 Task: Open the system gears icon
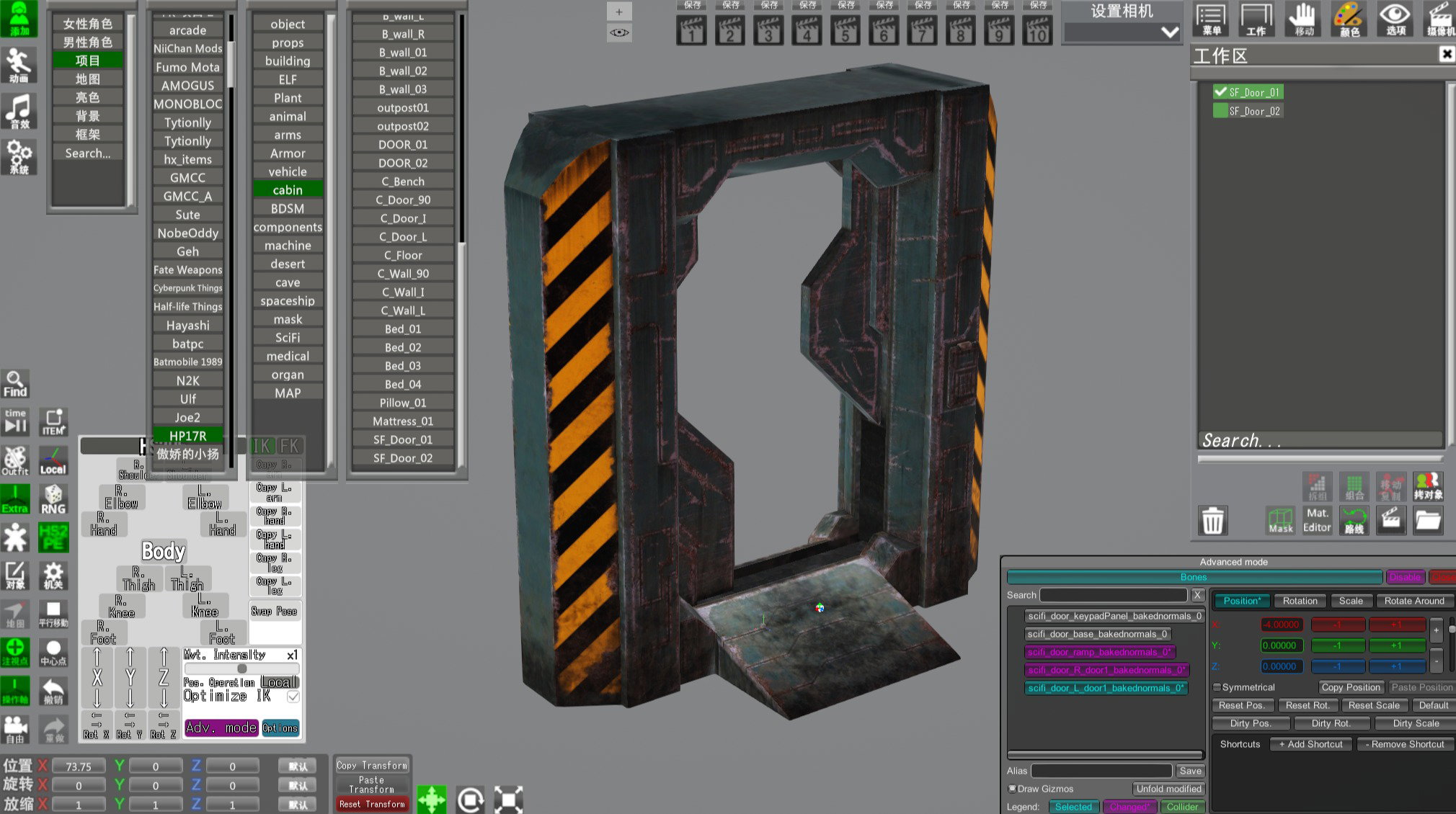(x=19, y=157)
